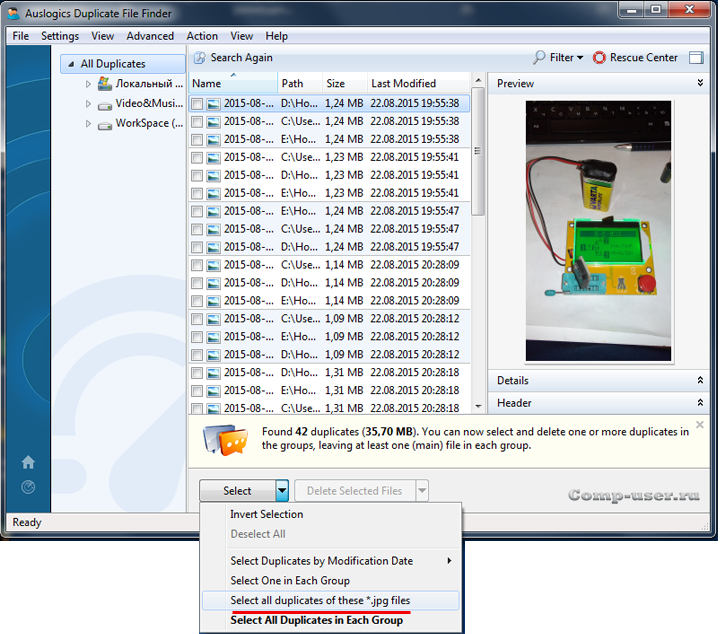Click image icon of first 19:55:38 D:\Ho row
The width and height of the screenshot is (720, 634).
pos(213,104)
